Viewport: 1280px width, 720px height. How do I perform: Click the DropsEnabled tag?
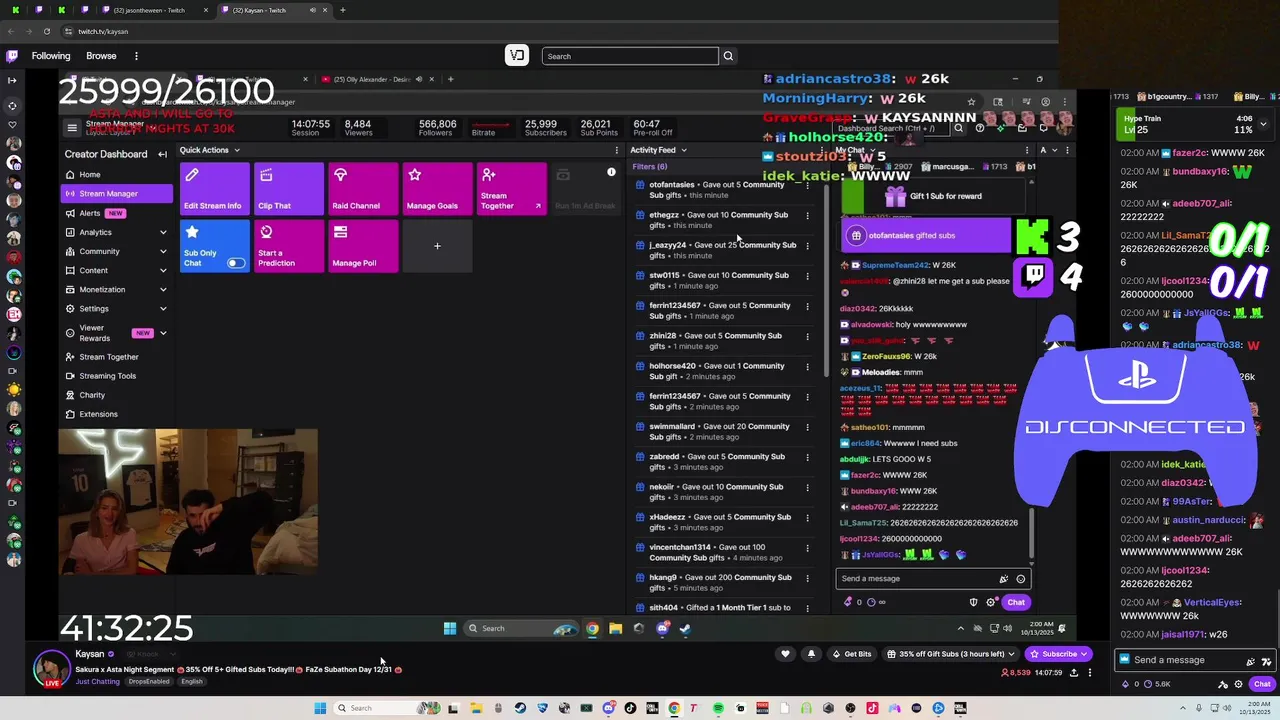click(150, 682)
